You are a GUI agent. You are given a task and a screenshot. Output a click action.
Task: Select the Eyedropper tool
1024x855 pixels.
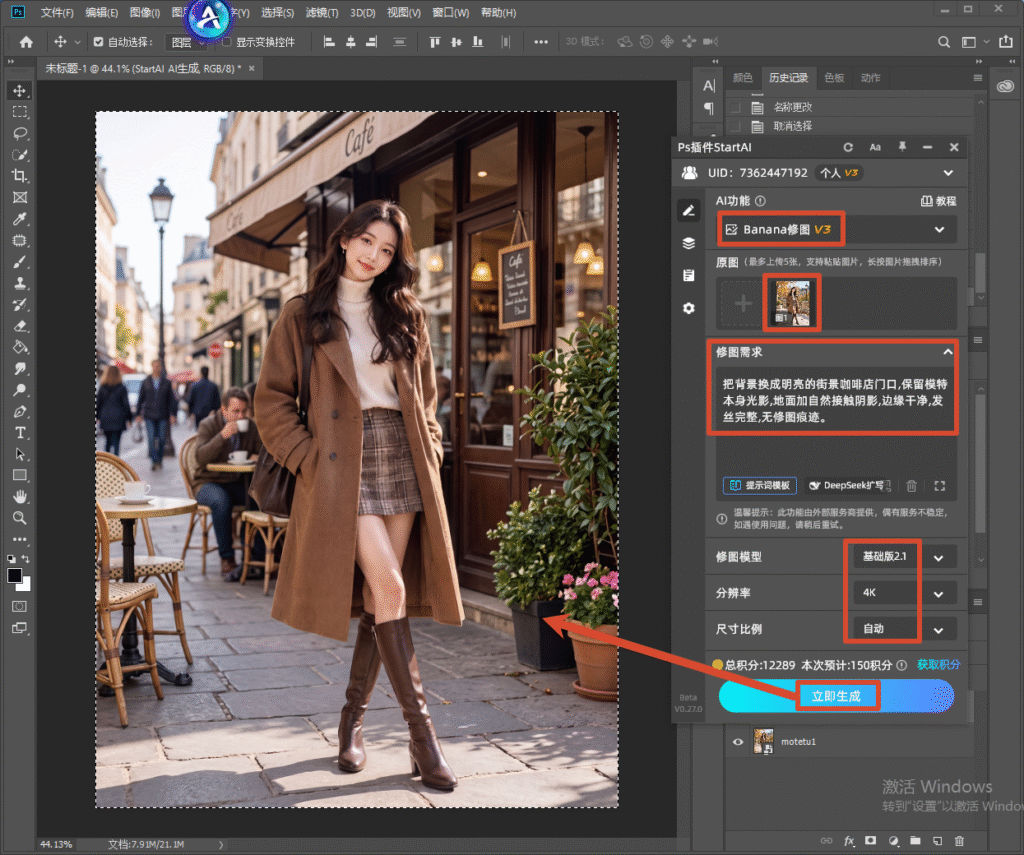click(x=20, y=219)
